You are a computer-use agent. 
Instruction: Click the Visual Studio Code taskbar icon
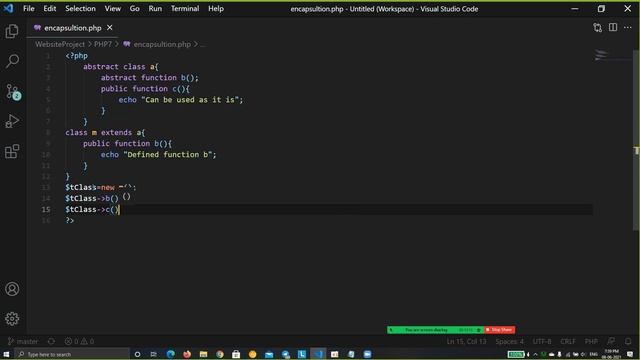(318, 354)
